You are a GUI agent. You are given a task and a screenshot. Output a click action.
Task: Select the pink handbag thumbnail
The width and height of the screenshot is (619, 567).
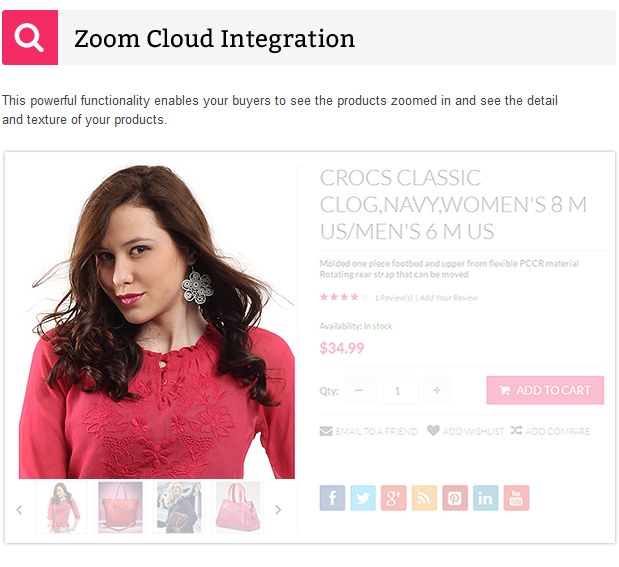238,507
